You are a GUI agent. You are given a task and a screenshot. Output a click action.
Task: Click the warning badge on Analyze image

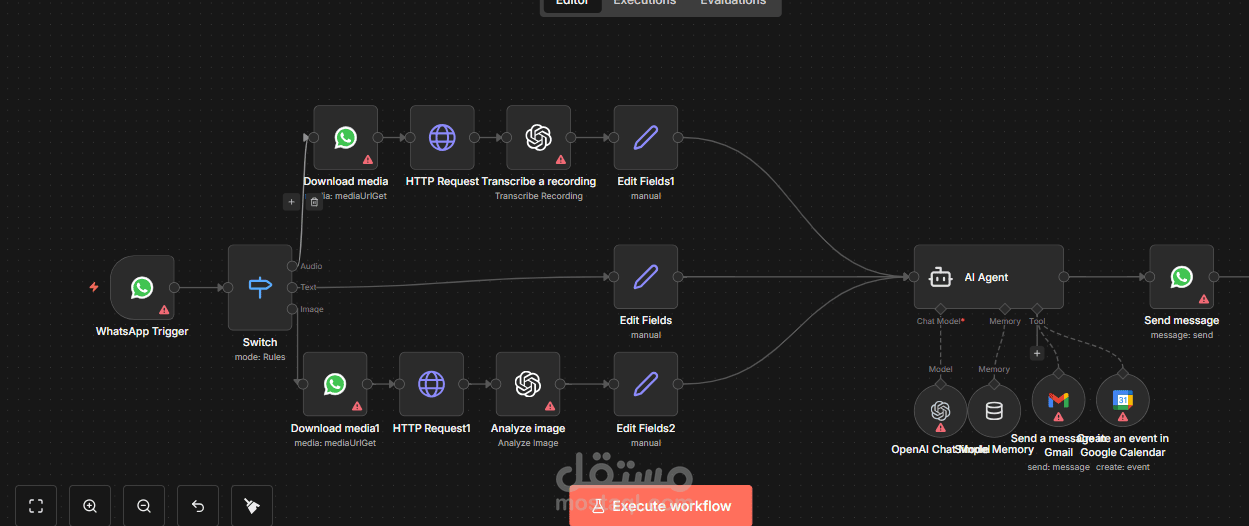coord(550,406)
